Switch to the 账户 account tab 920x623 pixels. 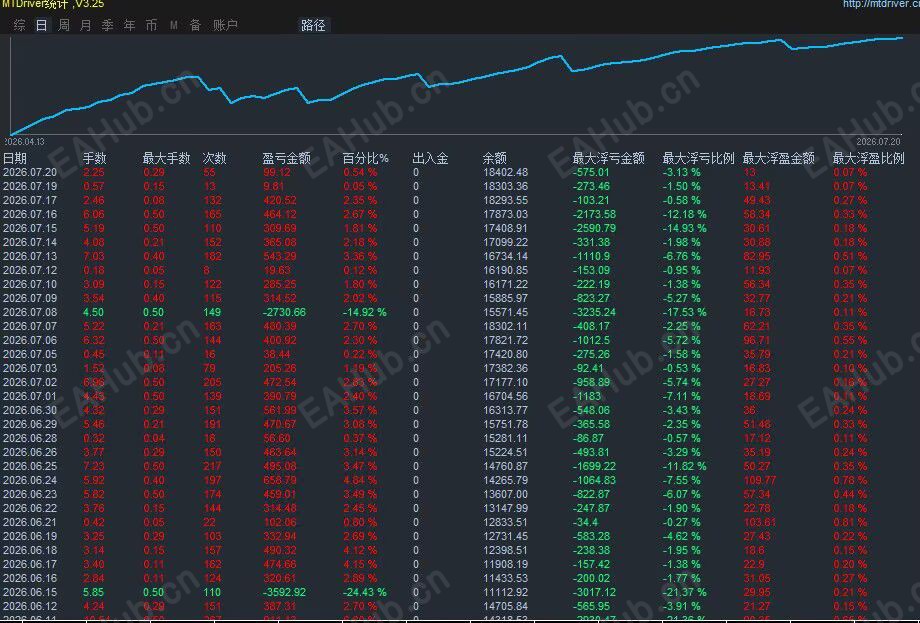pos(225,25)
